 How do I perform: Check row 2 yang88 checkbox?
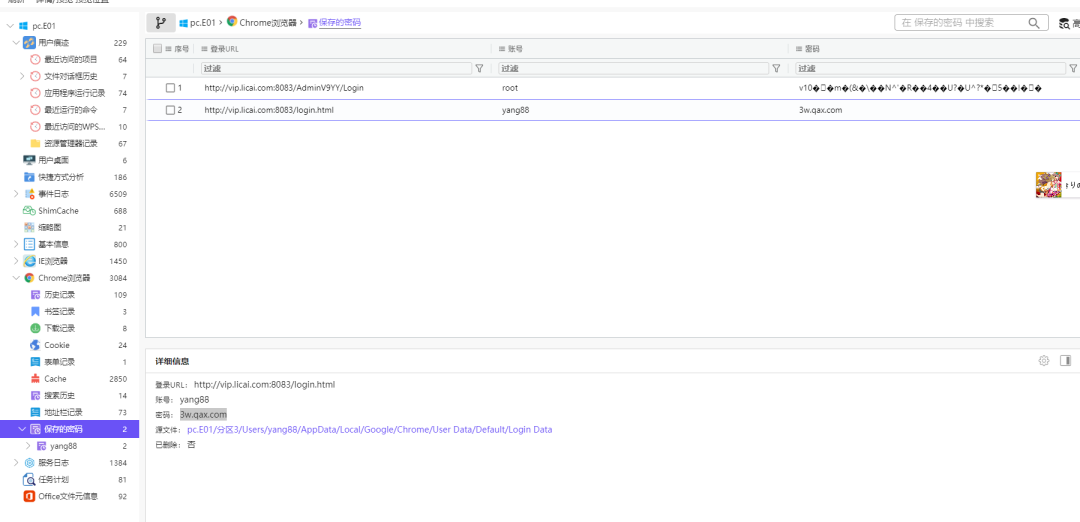point(170,110)
